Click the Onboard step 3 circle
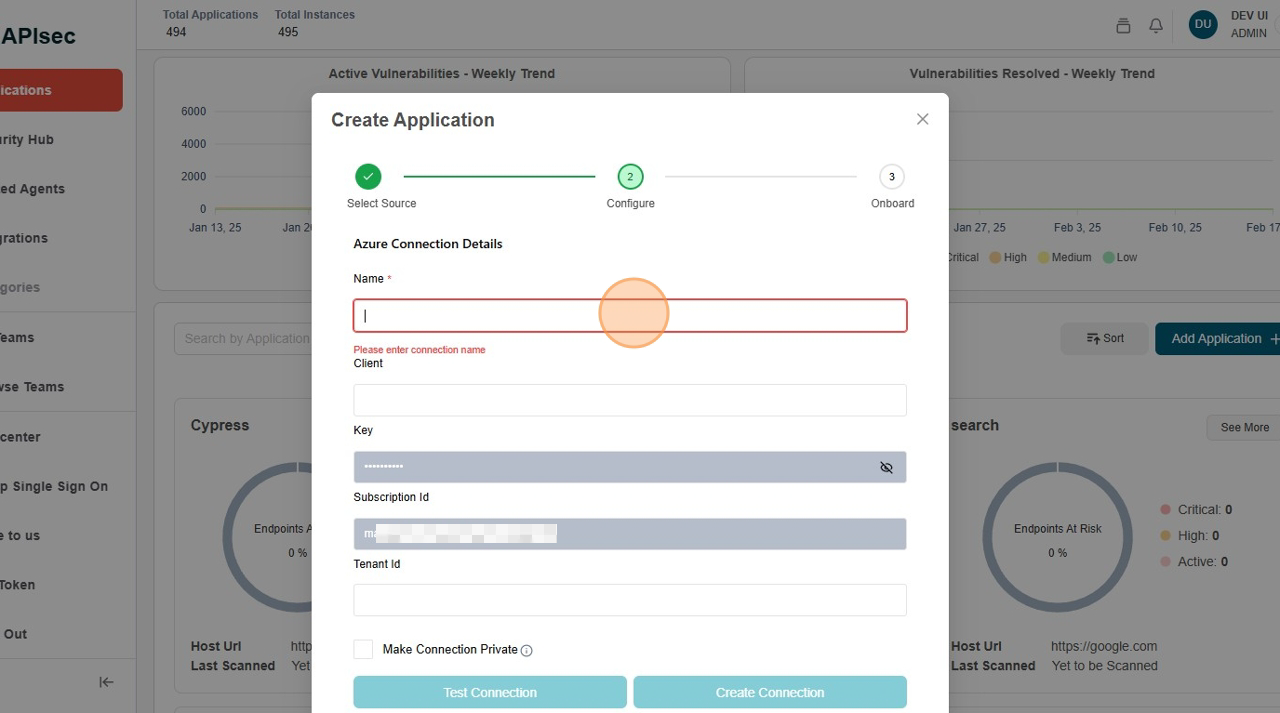 (891, 177)
